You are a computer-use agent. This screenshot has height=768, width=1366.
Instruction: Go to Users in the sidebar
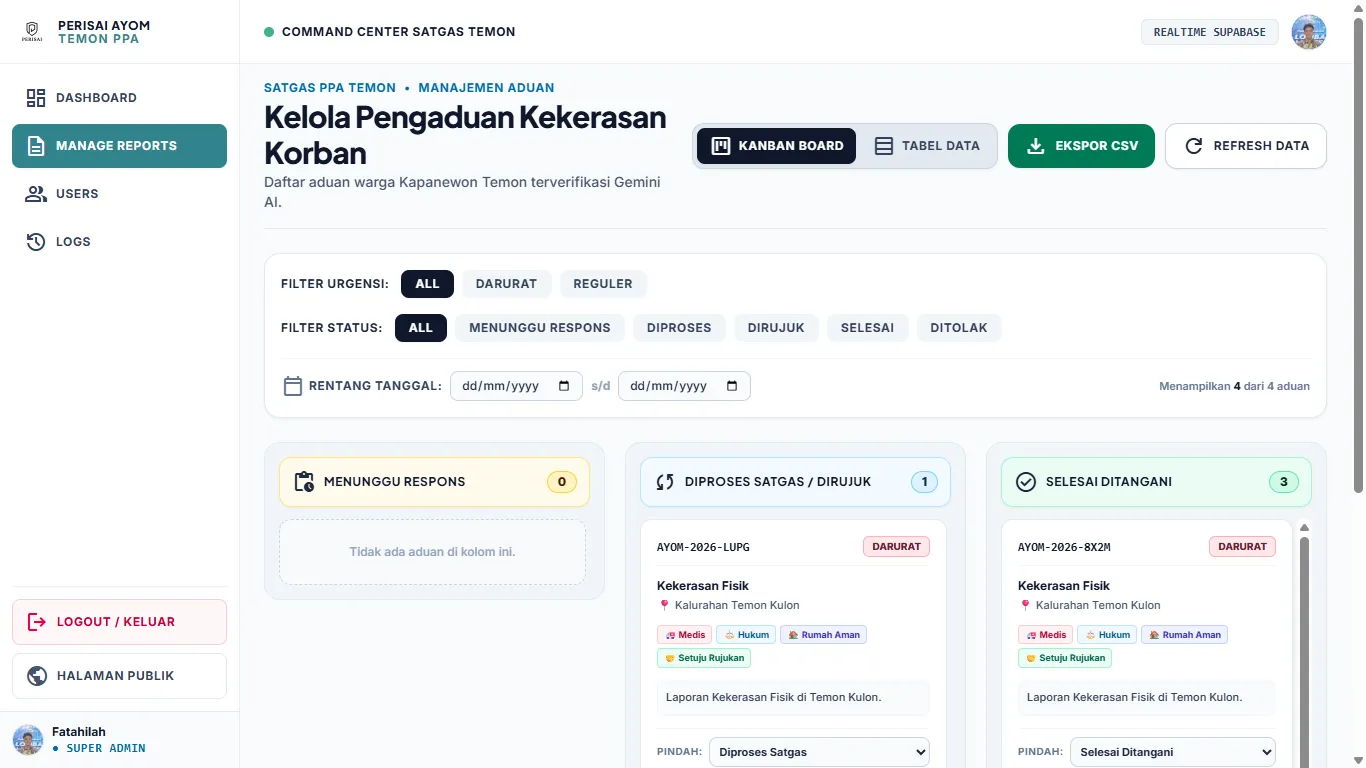point(119,194)
